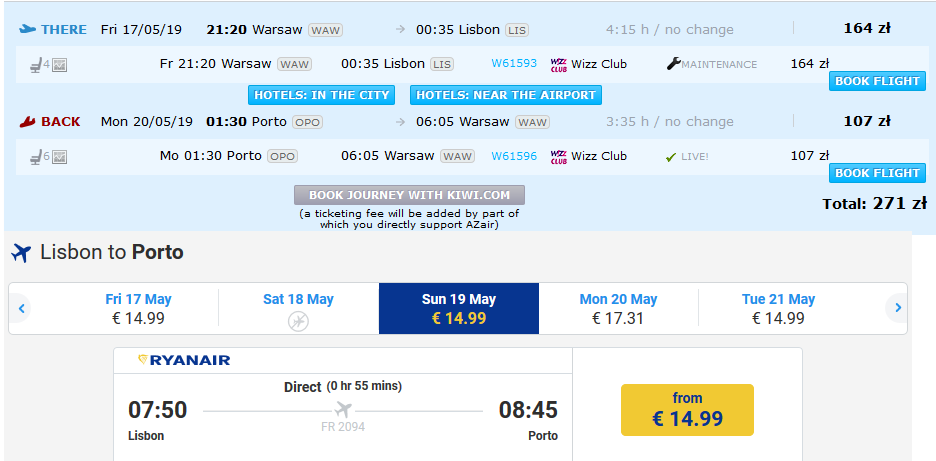Click the green LIVE! checkmark status
This screenshot has height=461, width=936.
click(686, 157)
